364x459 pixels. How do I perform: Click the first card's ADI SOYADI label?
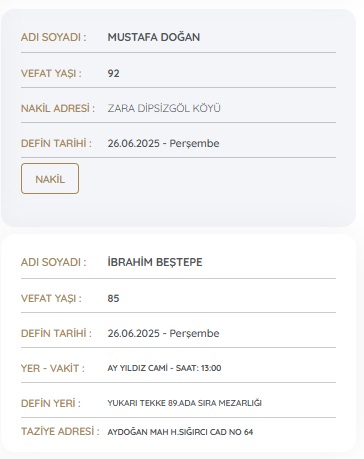(54, 37)
